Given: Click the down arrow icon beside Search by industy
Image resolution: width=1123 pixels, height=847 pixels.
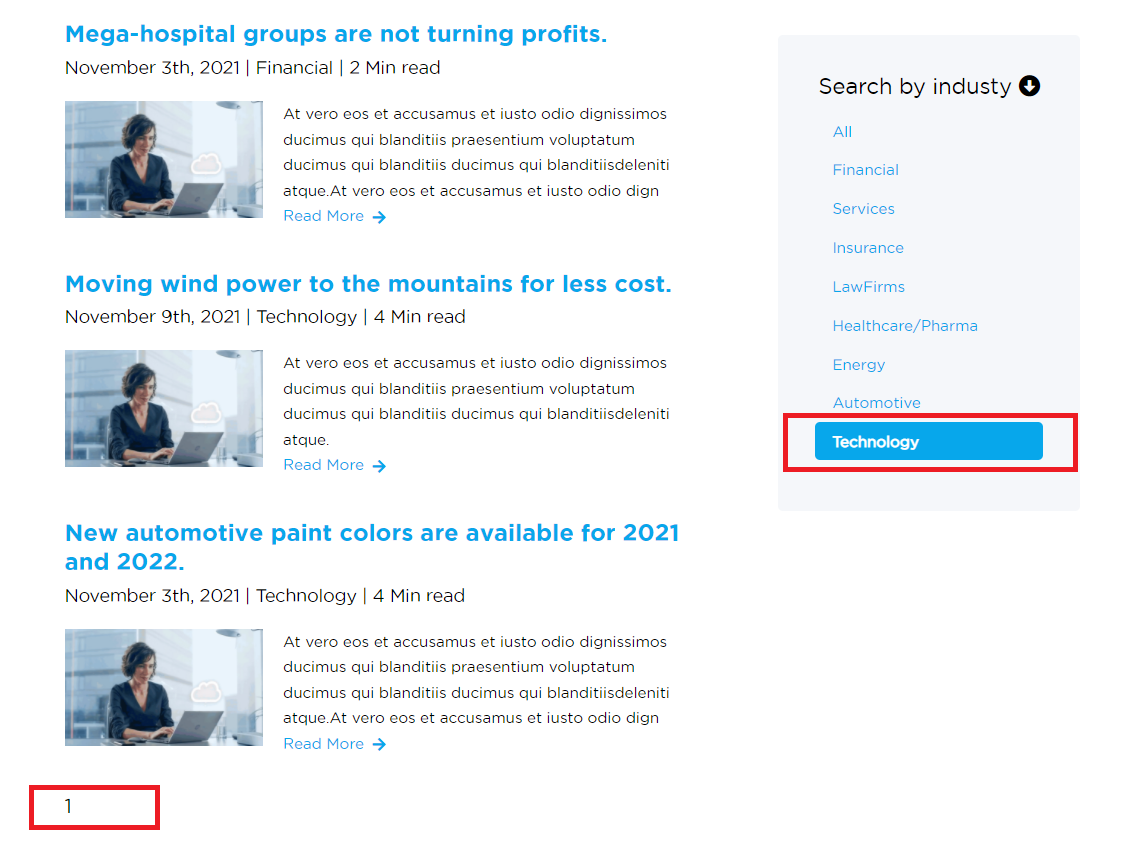Looking at the screenshot, I should (1030, 86).
